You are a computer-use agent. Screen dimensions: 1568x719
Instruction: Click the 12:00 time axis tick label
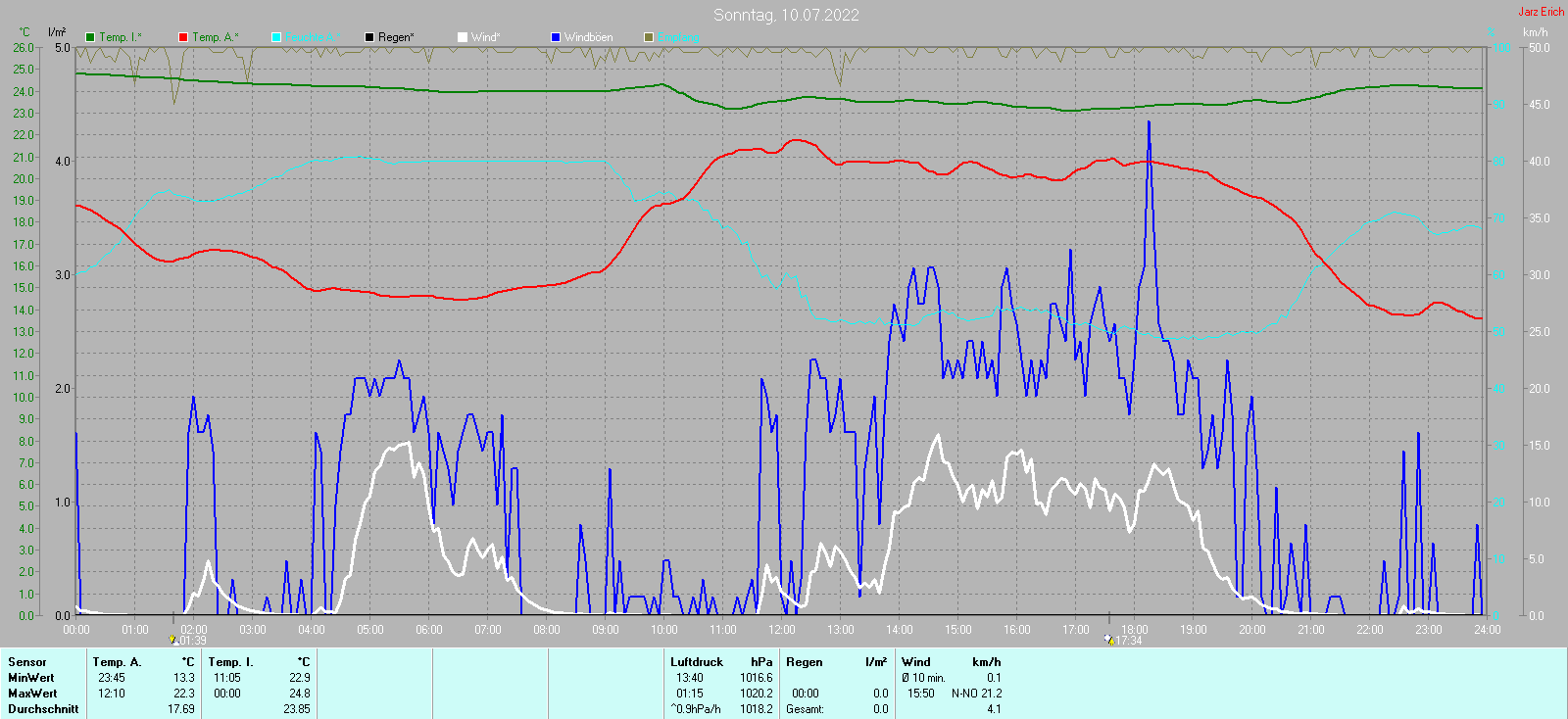click(782, 630)
